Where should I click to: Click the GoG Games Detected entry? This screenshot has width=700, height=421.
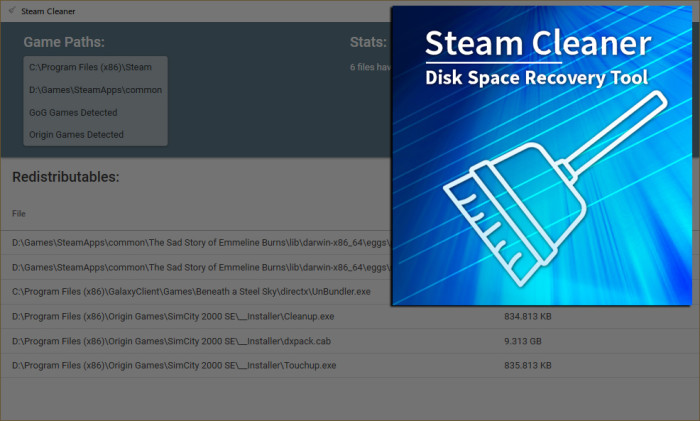pyautogui.click(x=73, y=113)
